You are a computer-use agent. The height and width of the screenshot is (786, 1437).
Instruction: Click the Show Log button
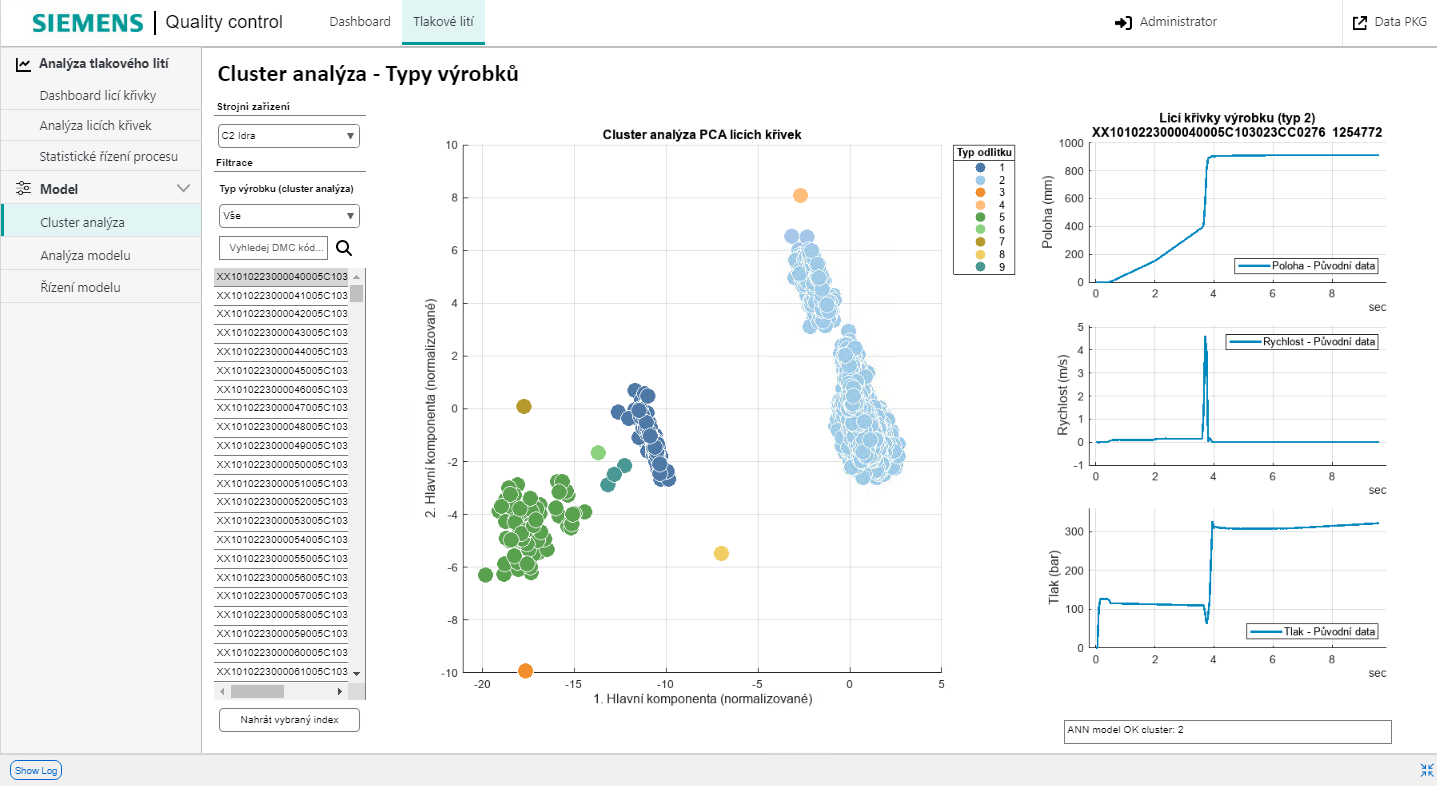(x=35, y=769)
